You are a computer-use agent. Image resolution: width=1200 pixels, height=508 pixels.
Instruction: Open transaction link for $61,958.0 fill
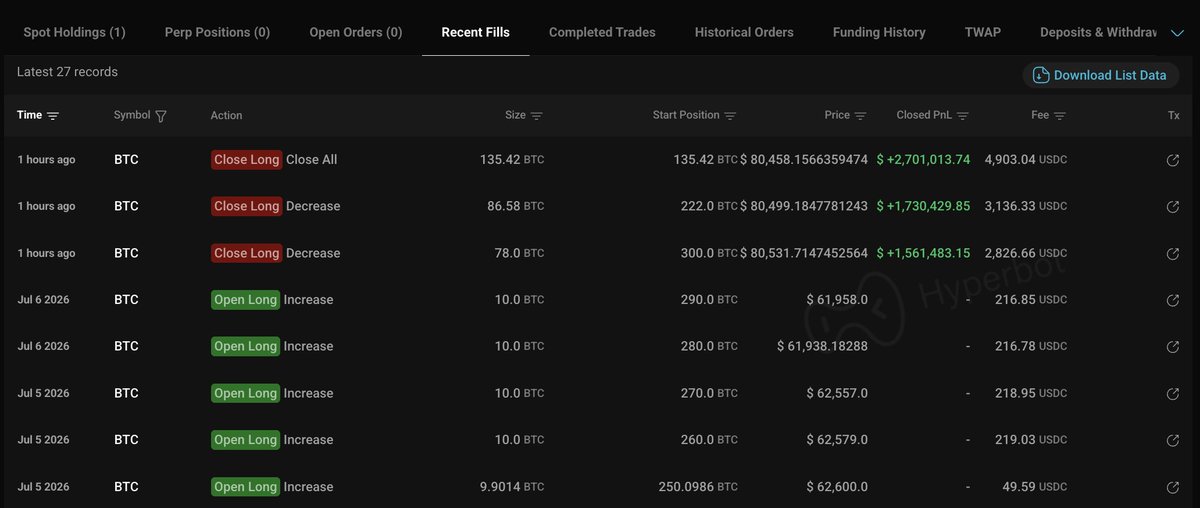coord(1173,300)
